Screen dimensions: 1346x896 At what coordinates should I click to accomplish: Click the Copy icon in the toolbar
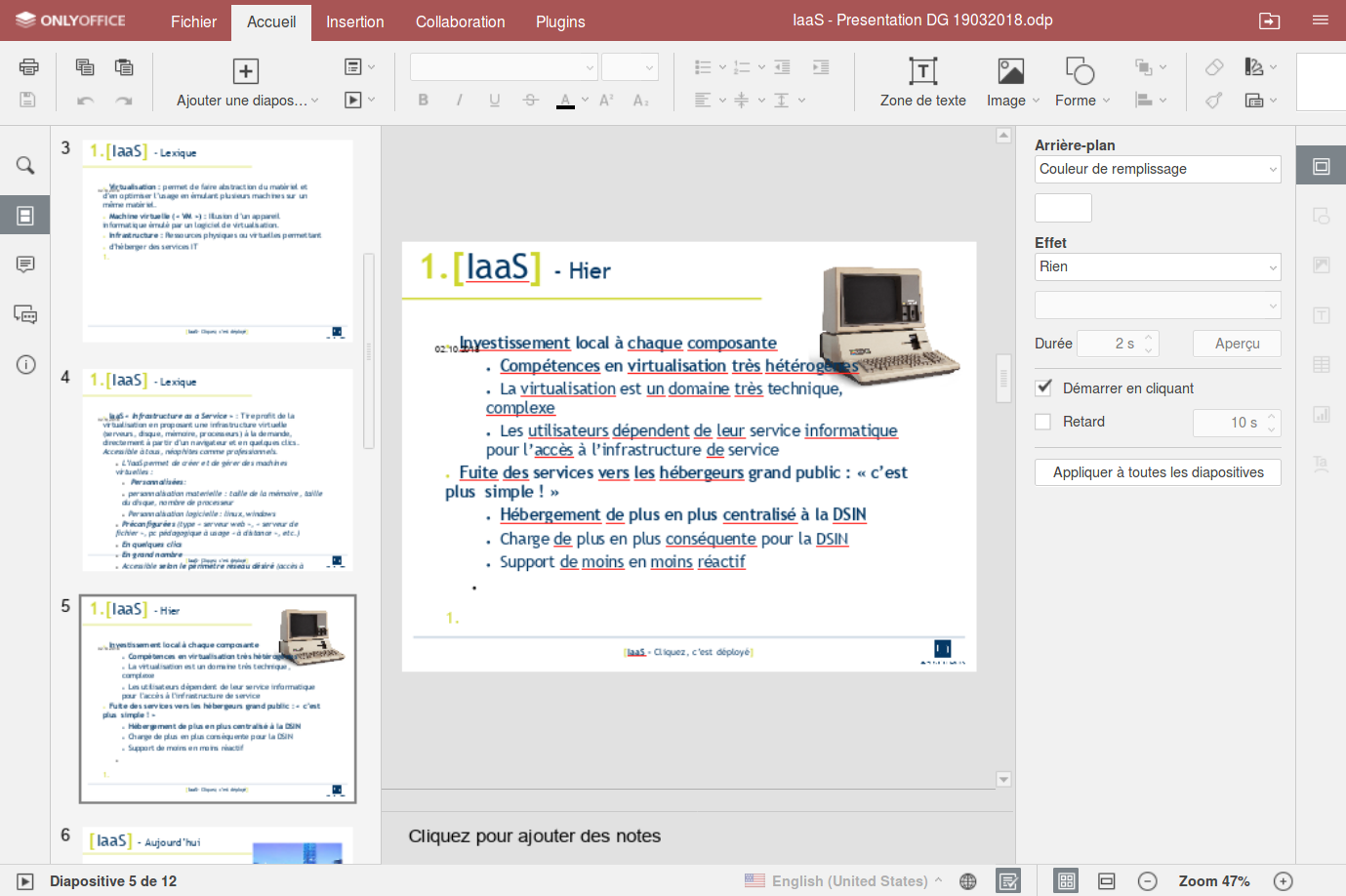[x=85, y=66]
